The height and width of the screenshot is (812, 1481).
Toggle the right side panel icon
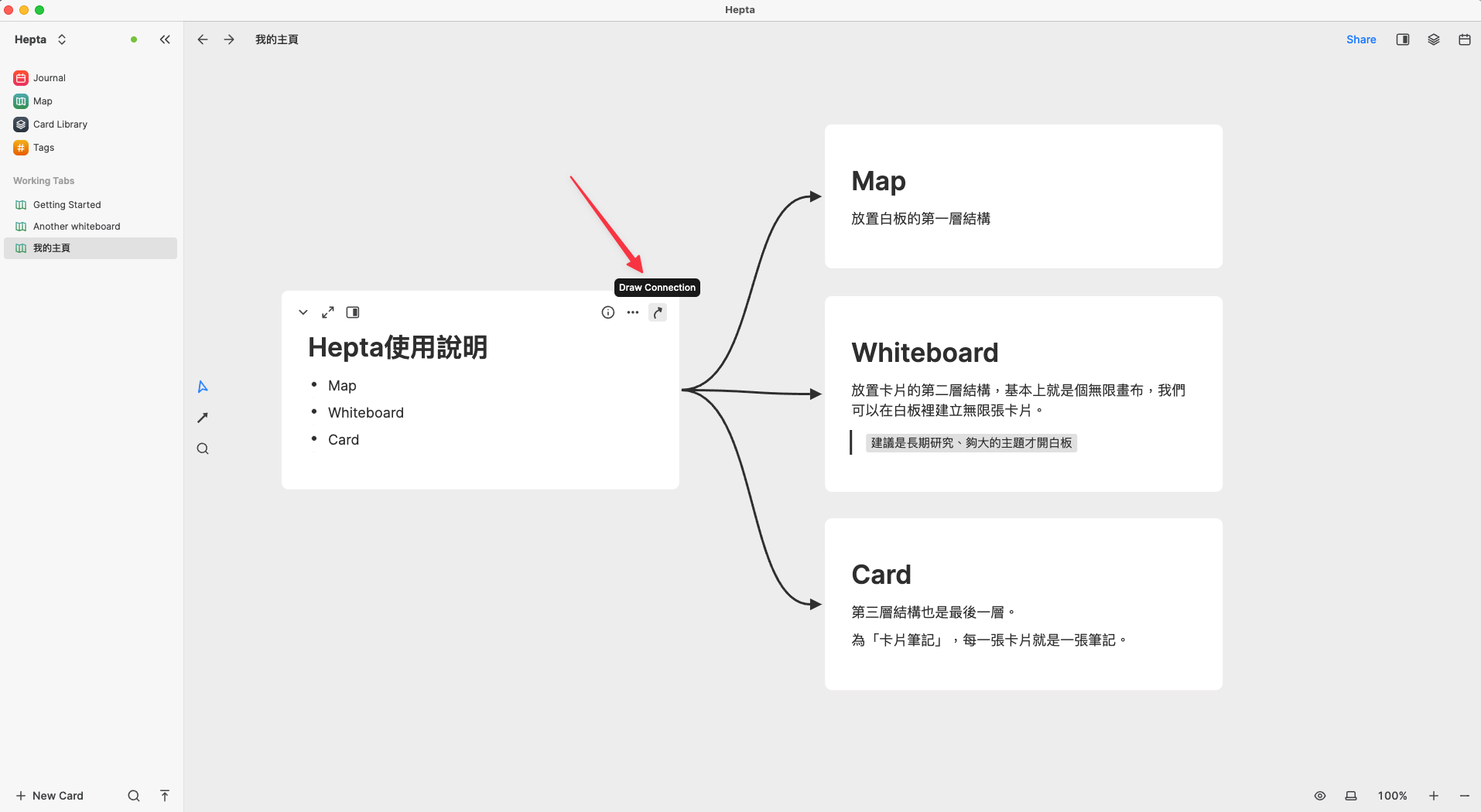pyautogui.click(x=1402, y=39)
